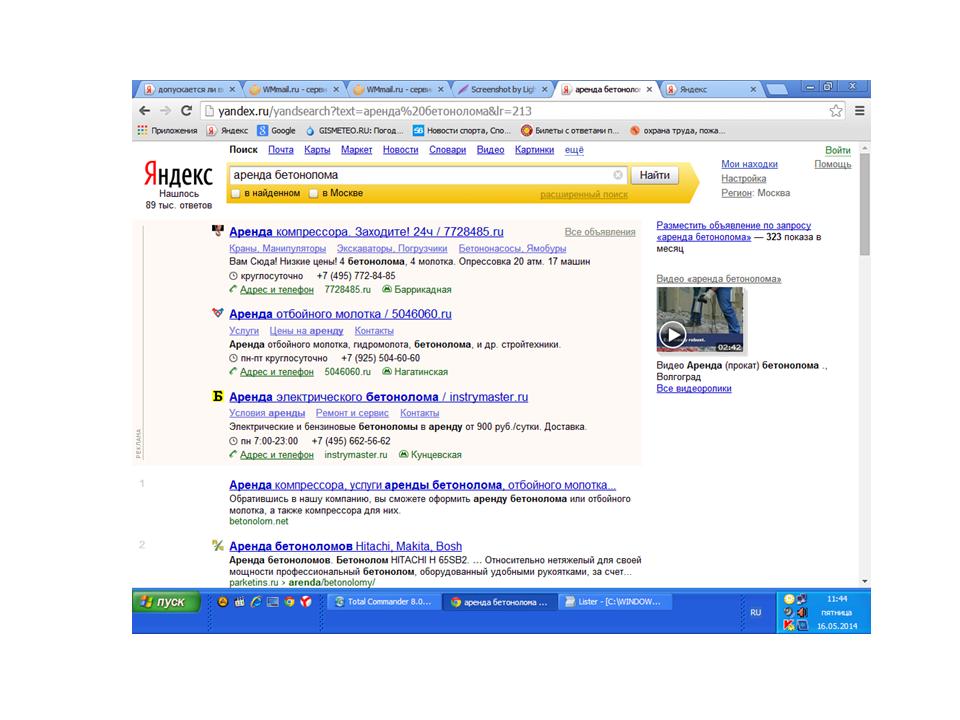The image size is (960, 720).
Task: Open result 'Аренда бетономолов Hitachi, Makita, Bosh'
Action: (x=345, y=546)
